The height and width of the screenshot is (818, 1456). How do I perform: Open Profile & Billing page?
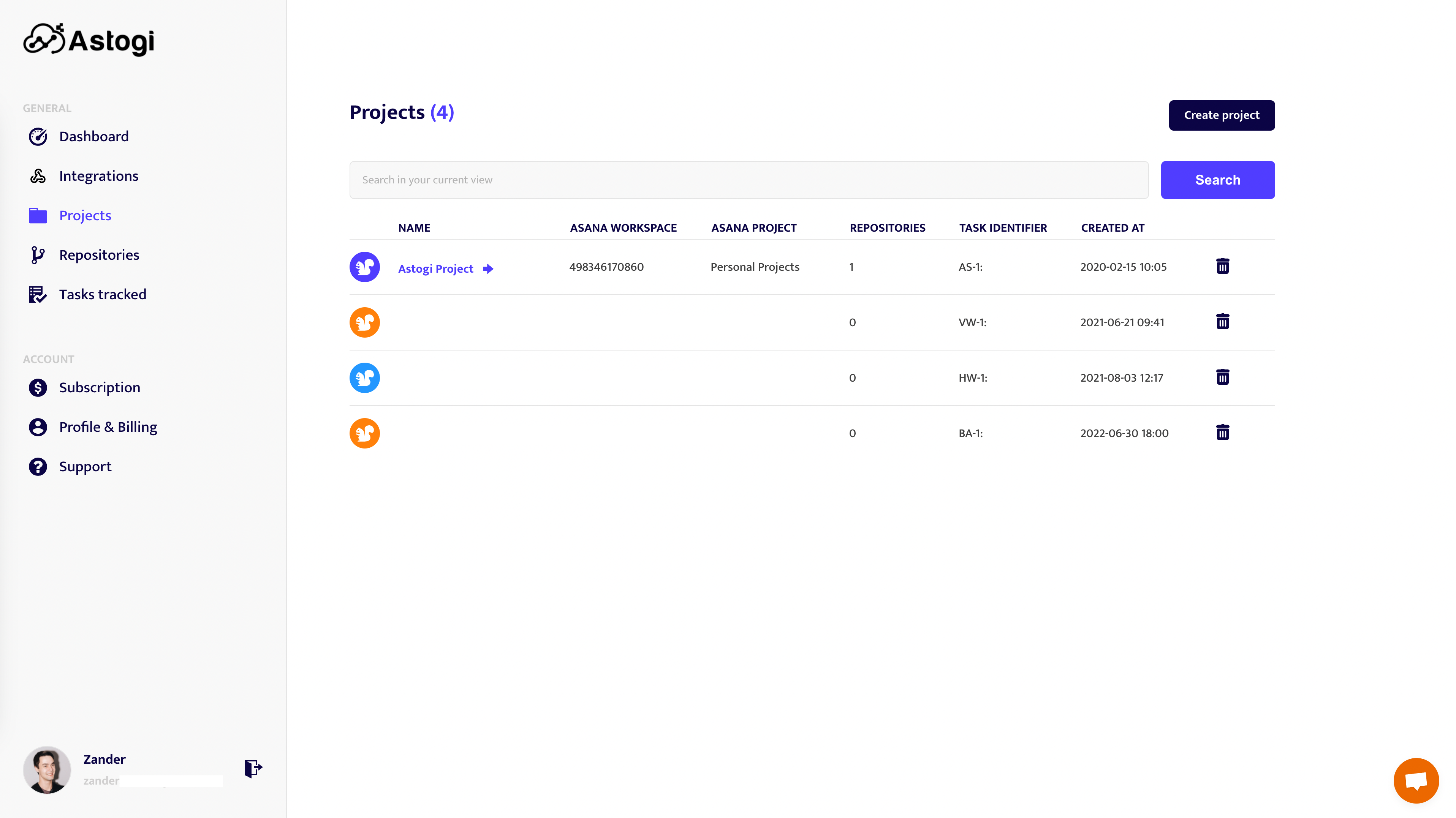click(x=108, y=427)
